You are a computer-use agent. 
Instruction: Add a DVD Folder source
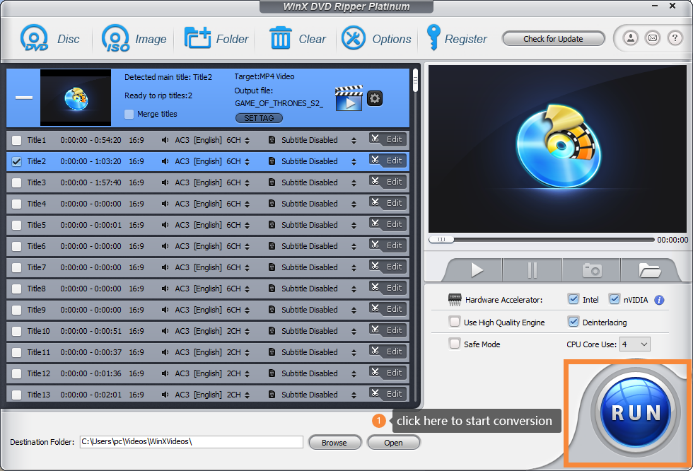216,38
